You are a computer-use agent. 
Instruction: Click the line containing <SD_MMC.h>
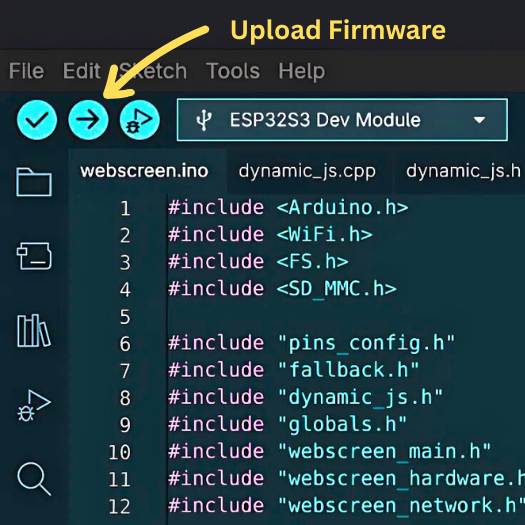coord(282,289)
